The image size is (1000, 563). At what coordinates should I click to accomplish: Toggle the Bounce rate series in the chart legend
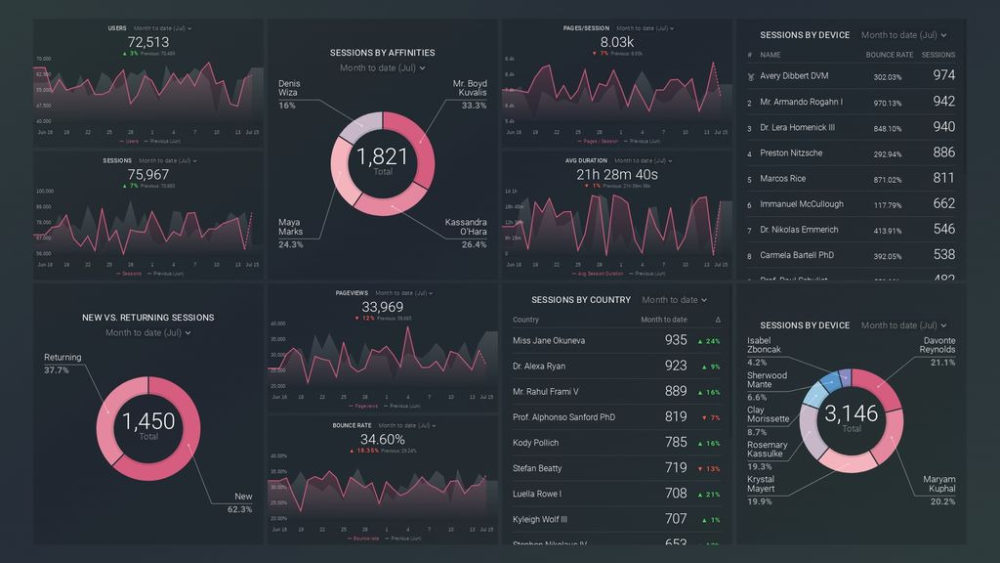pyautogui.click(x=363, y=538)
